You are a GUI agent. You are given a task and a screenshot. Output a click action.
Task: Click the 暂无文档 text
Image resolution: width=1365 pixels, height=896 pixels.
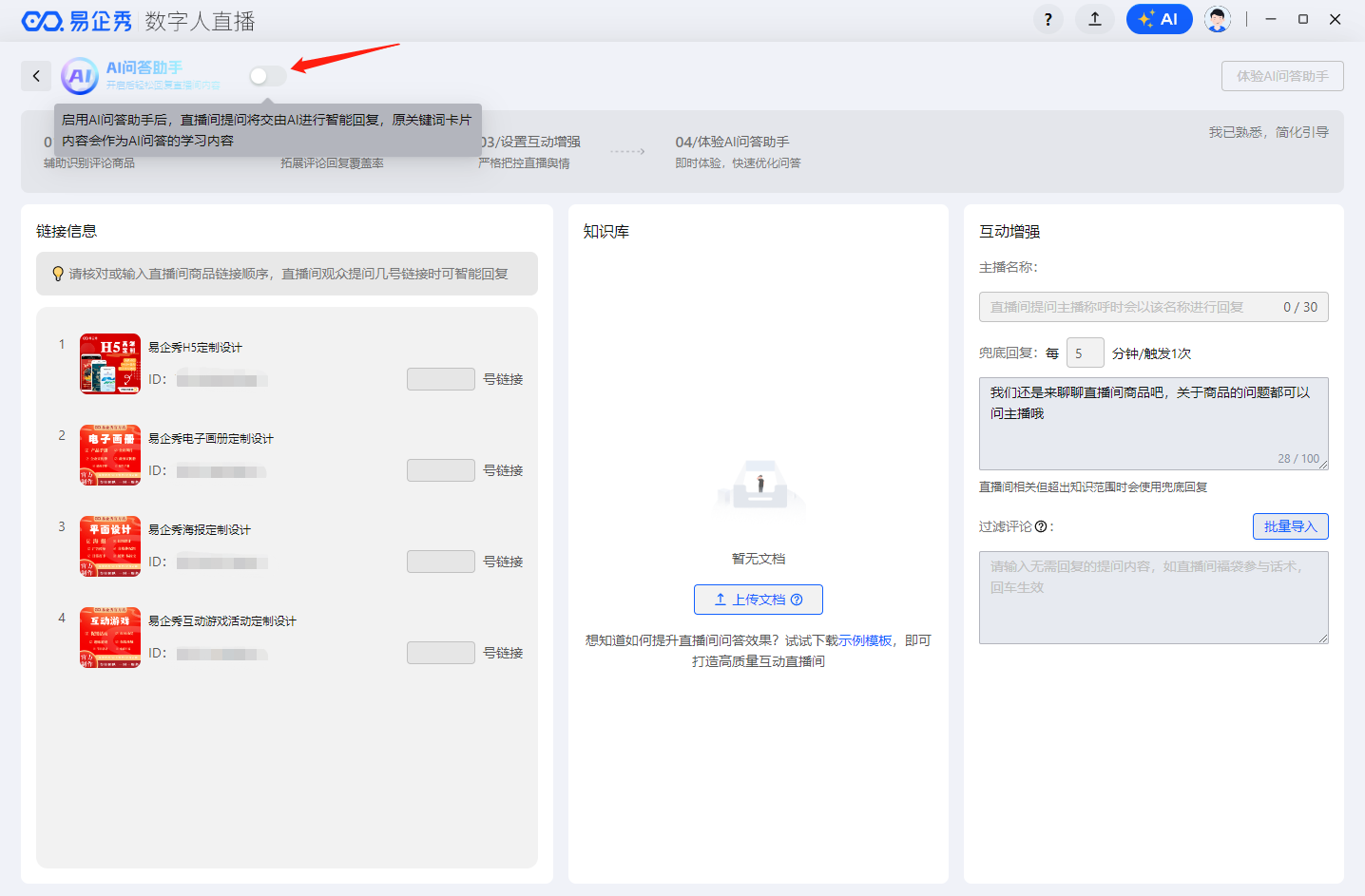(759, 559)
